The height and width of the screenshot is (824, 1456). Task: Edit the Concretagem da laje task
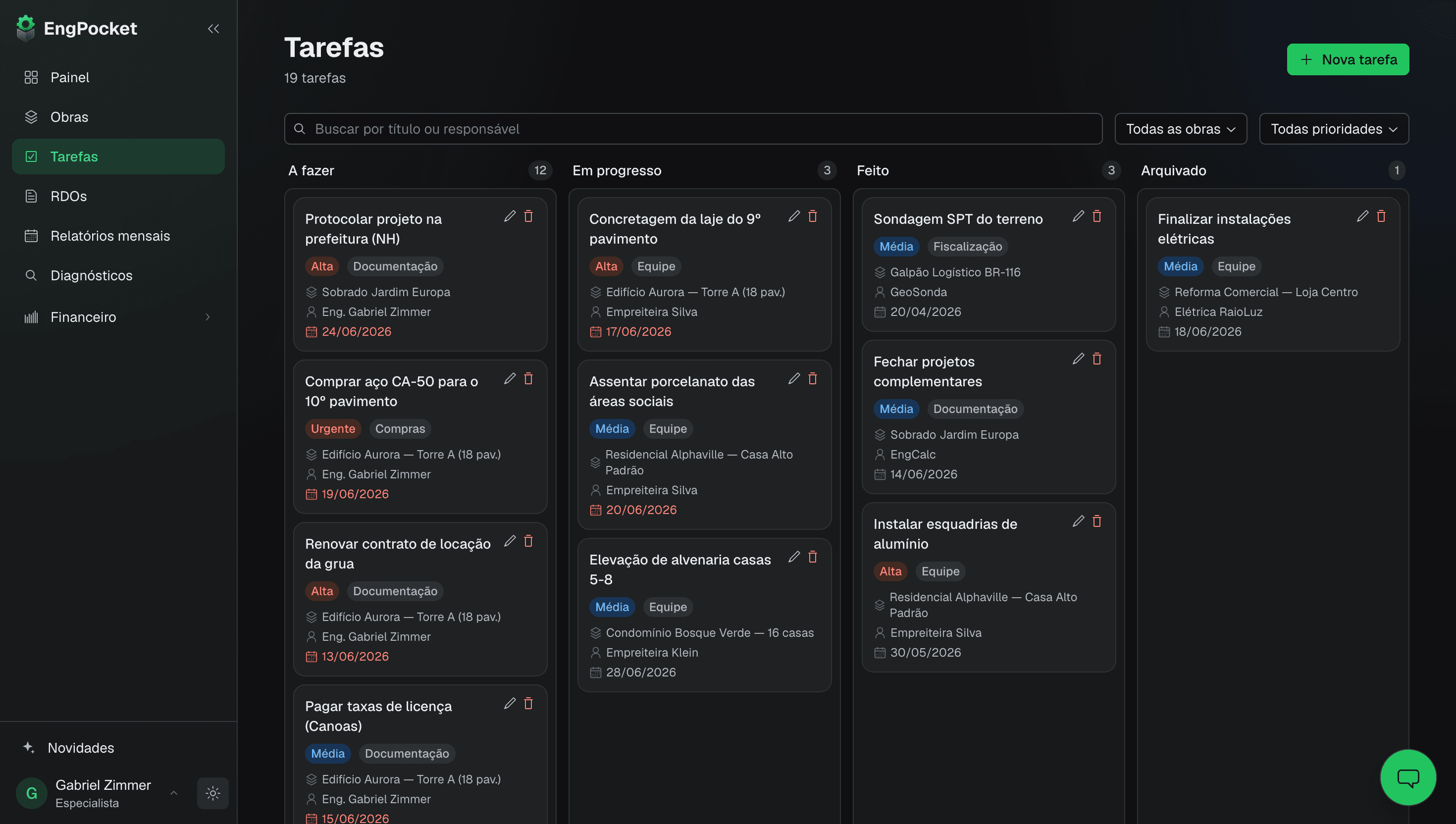794,215
